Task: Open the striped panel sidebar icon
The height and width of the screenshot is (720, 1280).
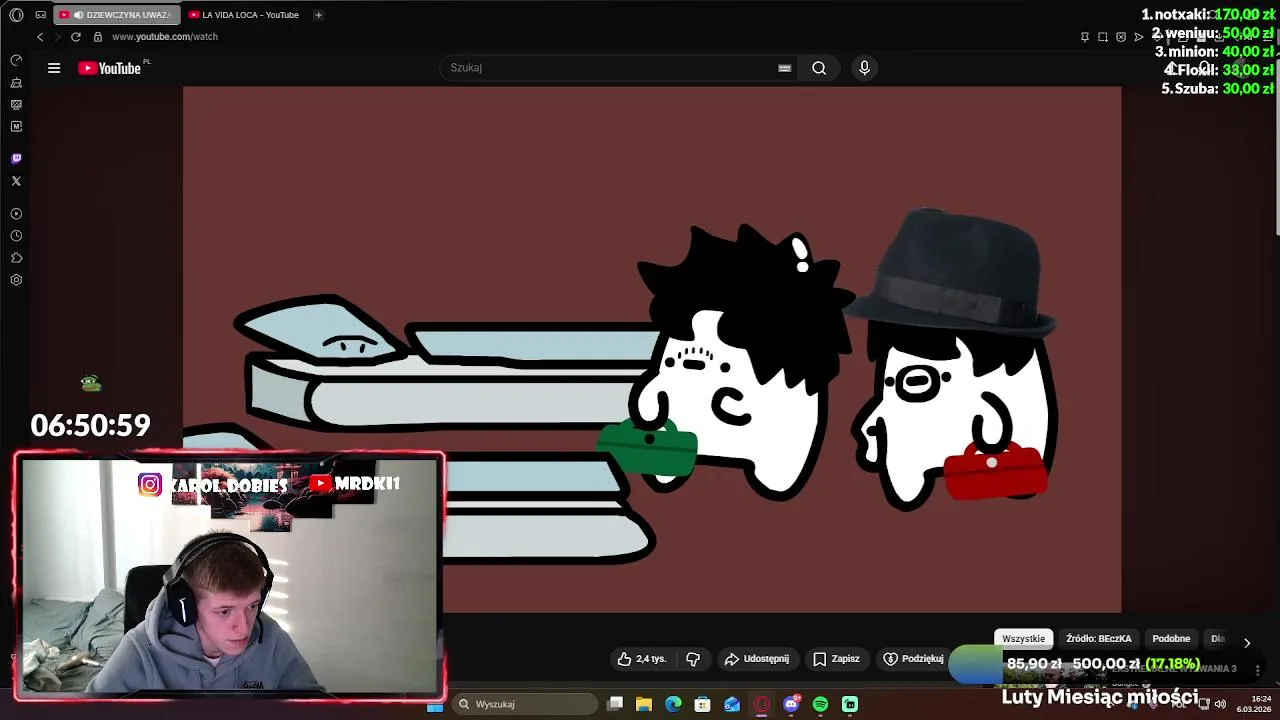Action: coord(16,104)
